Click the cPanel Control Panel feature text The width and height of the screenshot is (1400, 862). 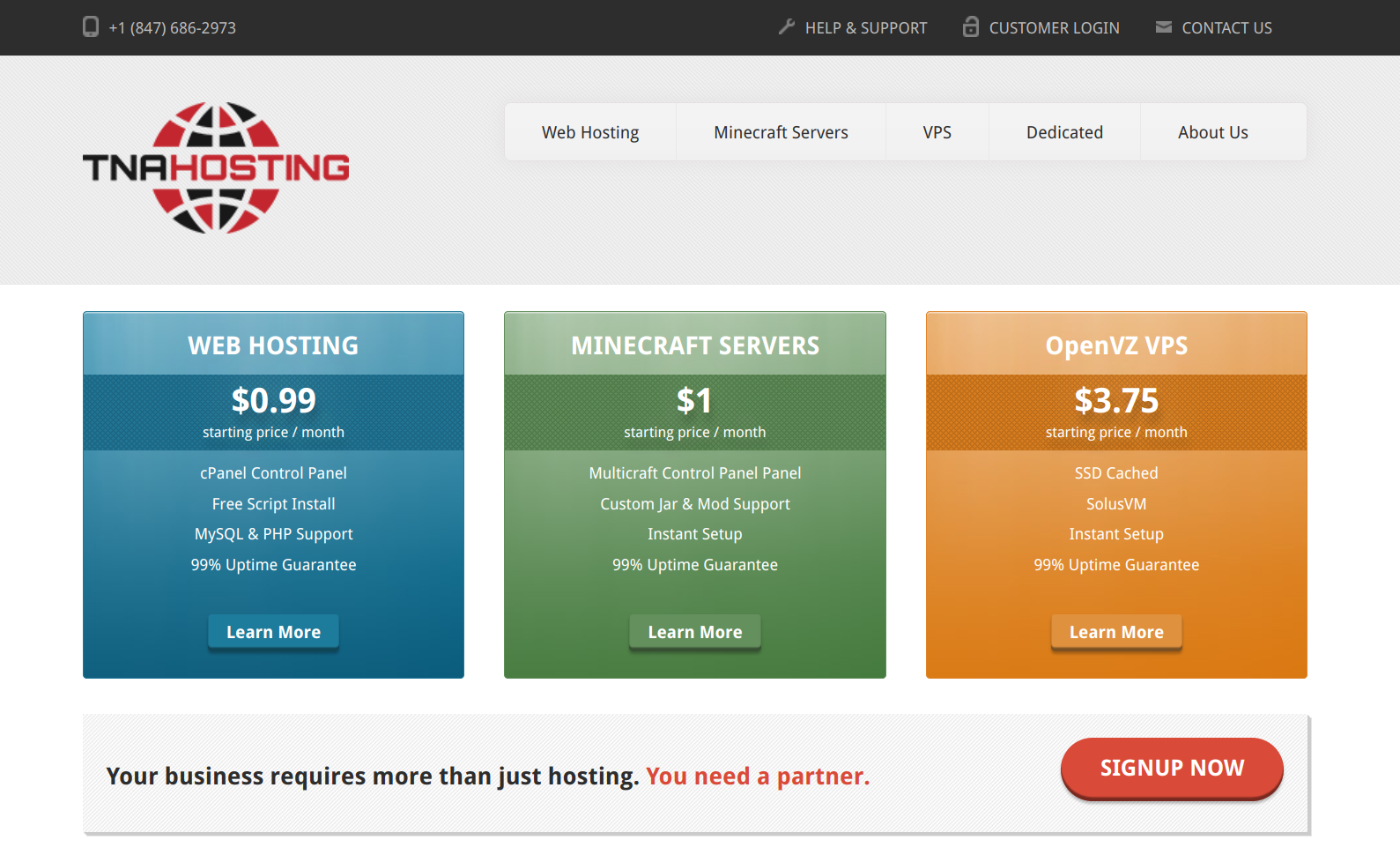pyautogui.click(x=273, y=473)
